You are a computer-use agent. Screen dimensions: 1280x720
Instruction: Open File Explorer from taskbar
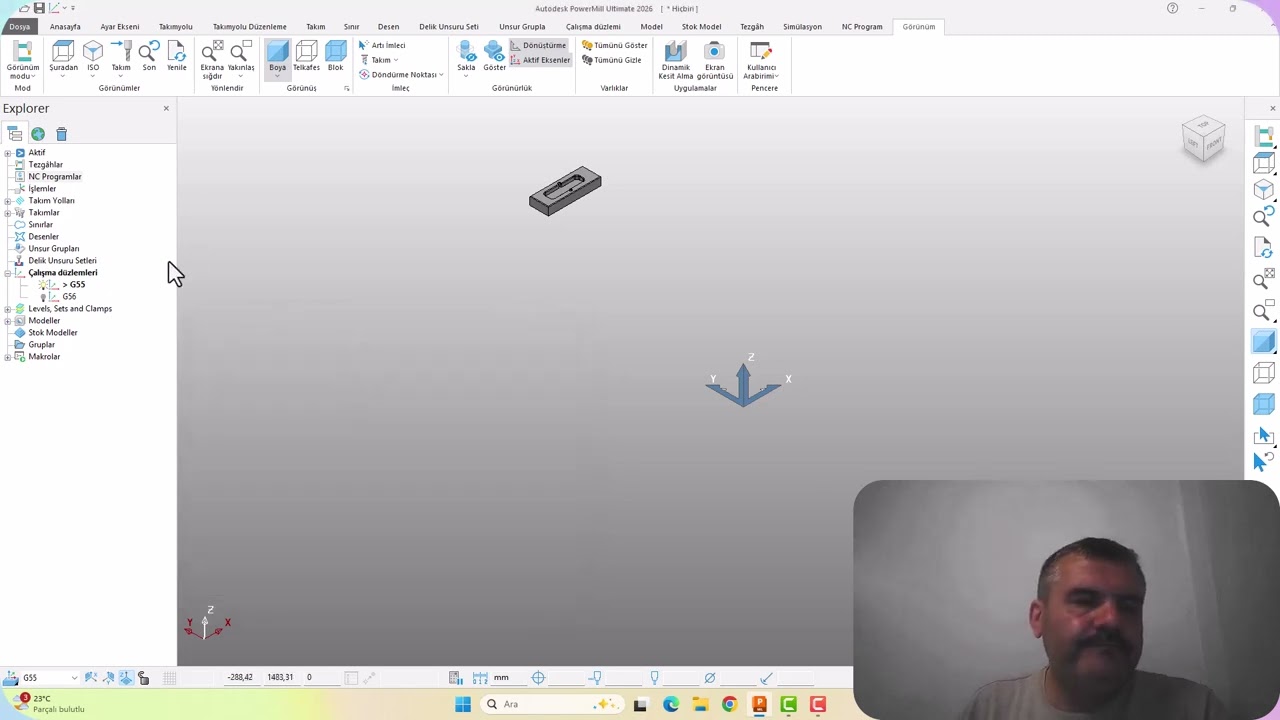coord(700,704)
